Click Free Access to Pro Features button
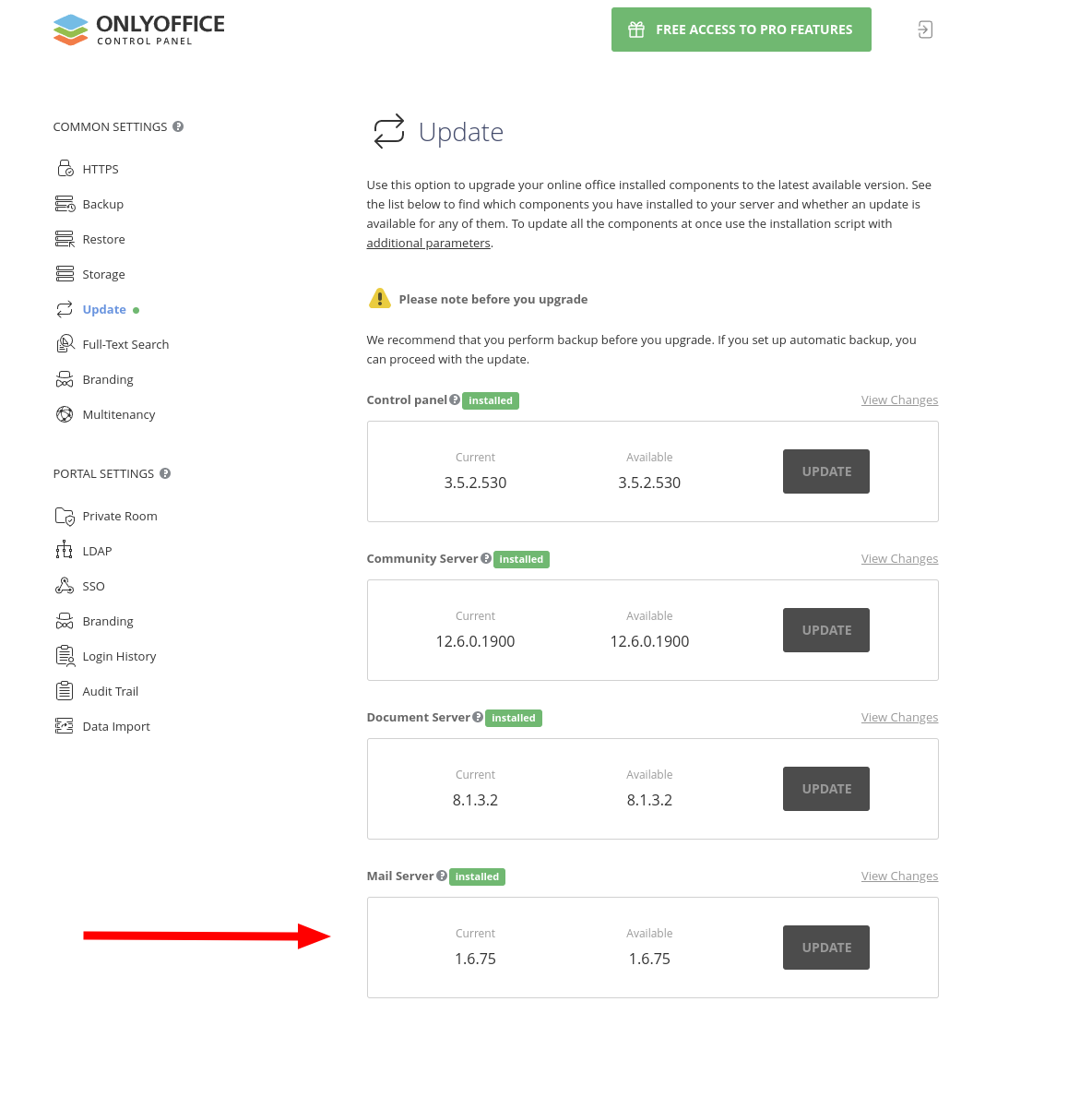 tap(741, 30)
